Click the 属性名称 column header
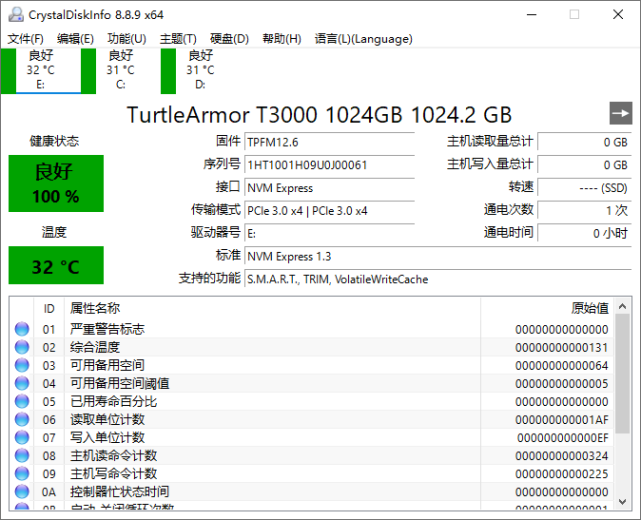This screenshot has height=520, width=641. (272, 308)
